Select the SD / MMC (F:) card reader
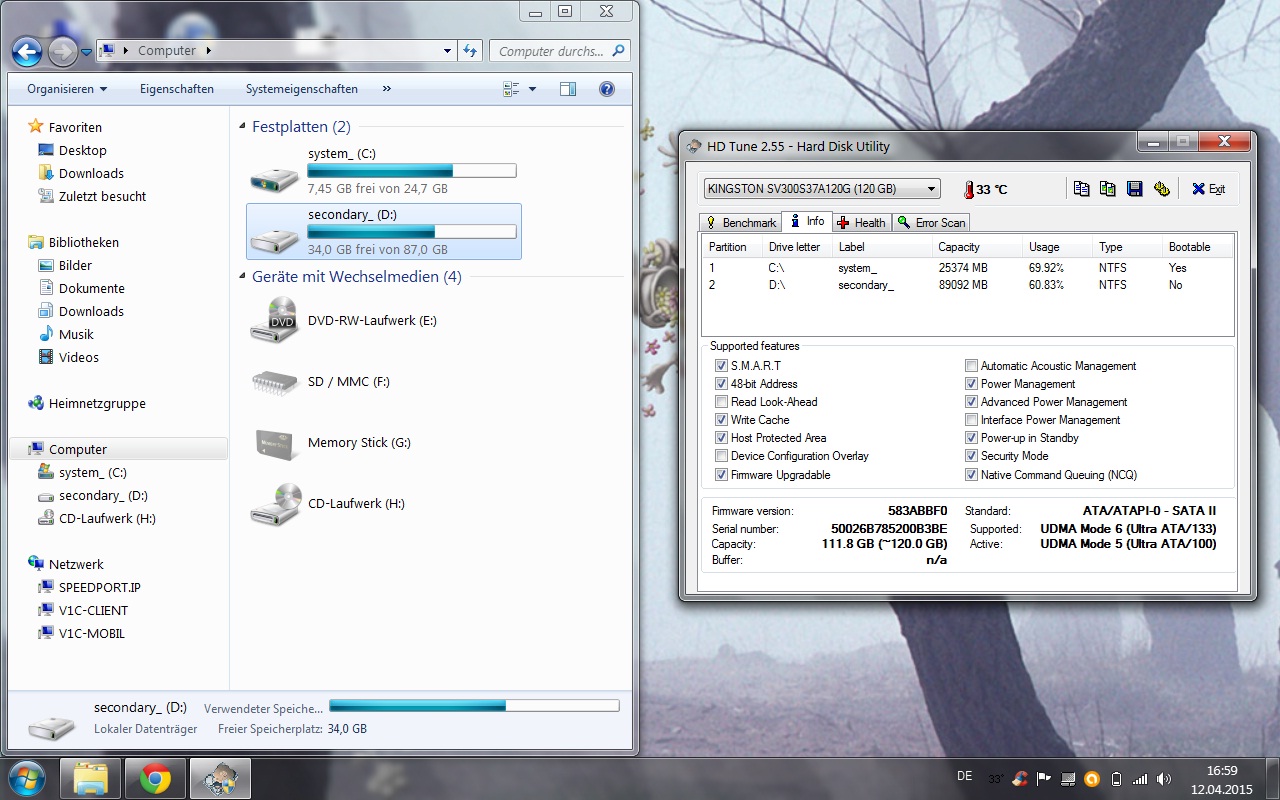 [x=321, y=382]
